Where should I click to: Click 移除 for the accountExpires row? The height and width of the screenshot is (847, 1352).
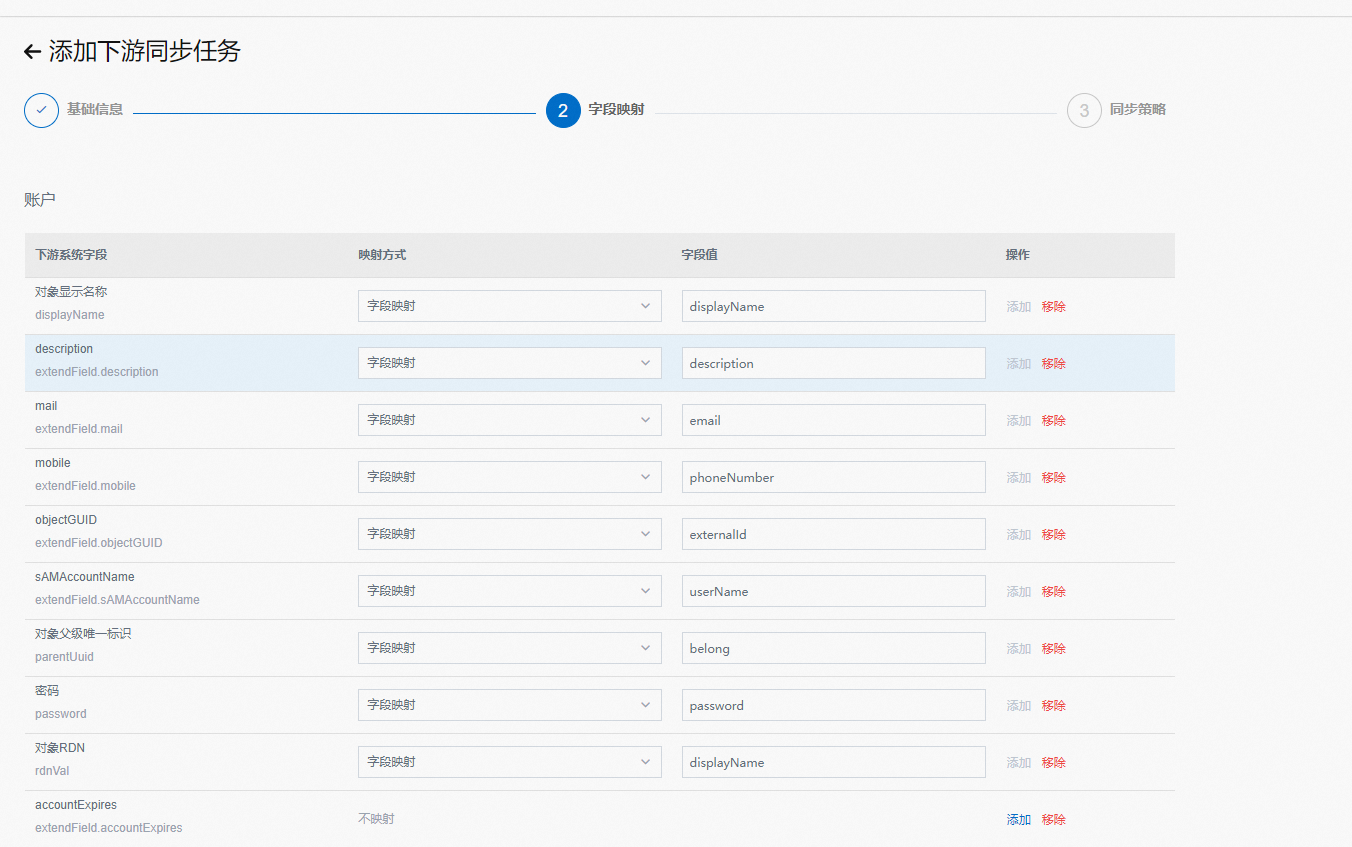[x=1053, y=820]
